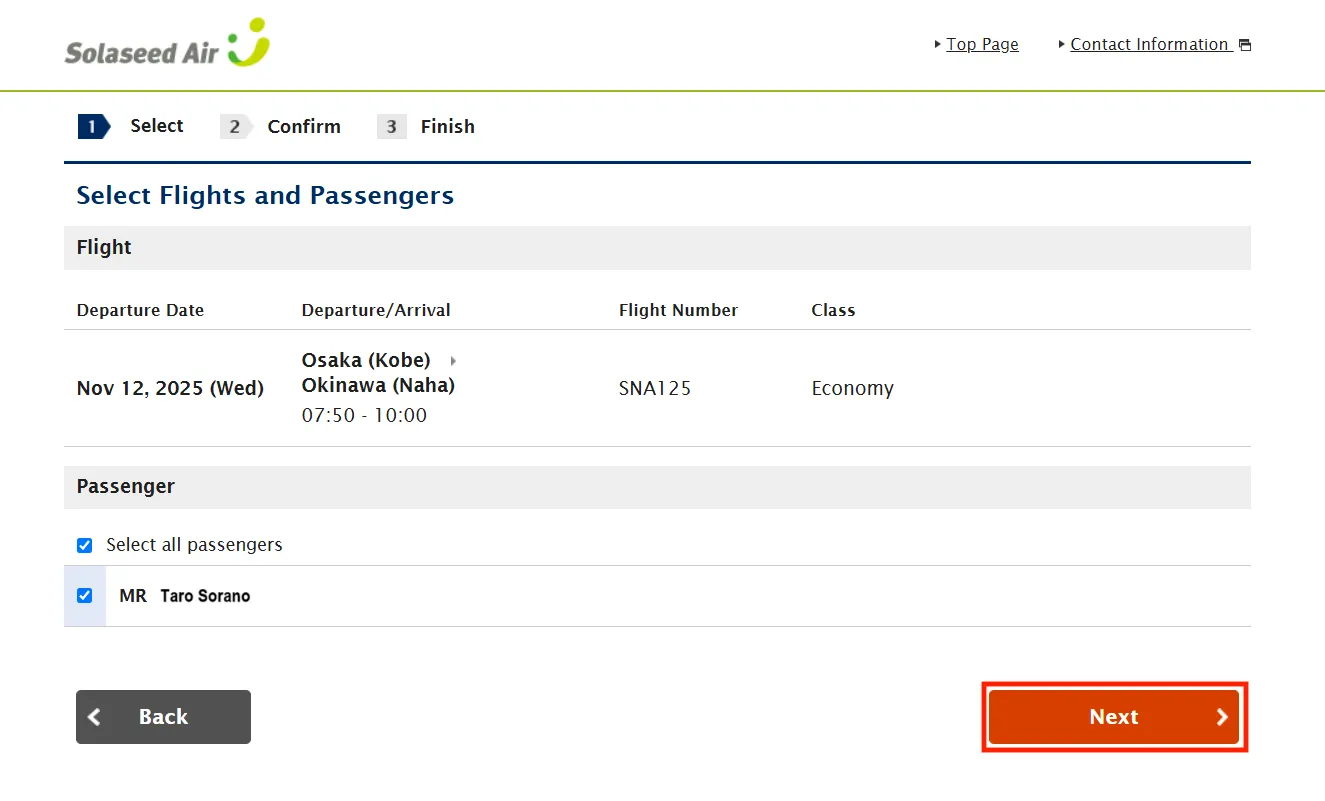
Task: Click the Finish step label
Action: tap(447, 127)
